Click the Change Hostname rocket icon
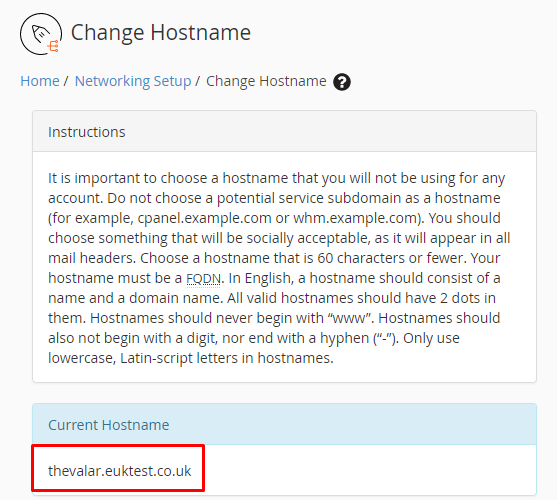Viewport: 557px width, 500px height. 41,34
